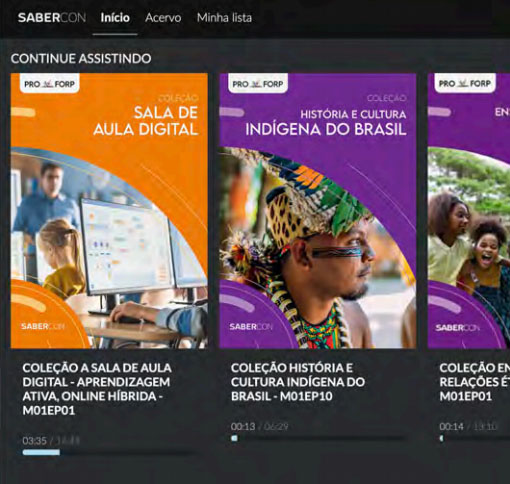Open the Acervo tab
This screenshot has height=484, width=510.
click(x=163, y=18)
